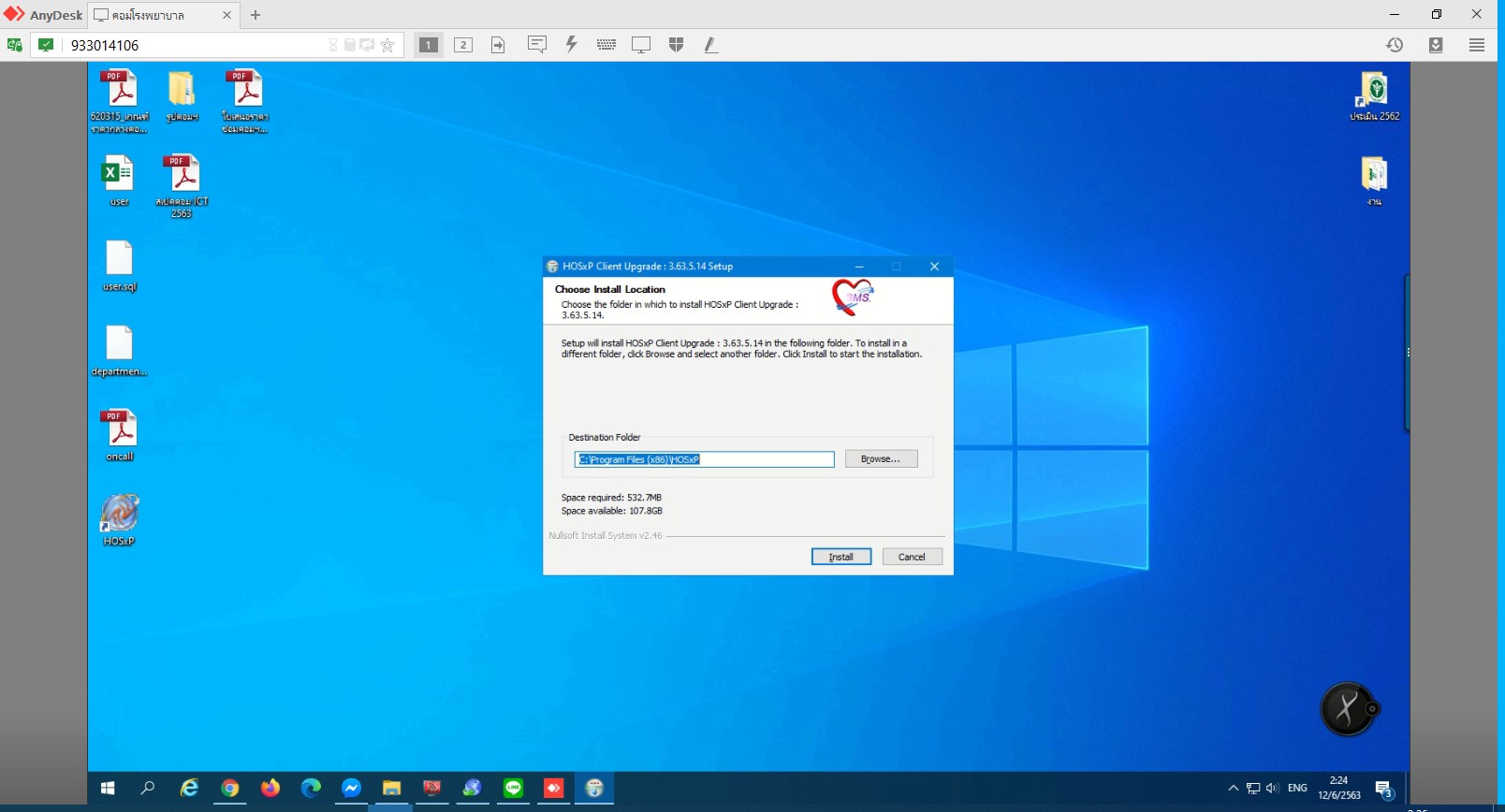The height and width of the screenshot is (812, 1505).
Task: Click the remote taskbar search icon
Action: pos(148,789)
